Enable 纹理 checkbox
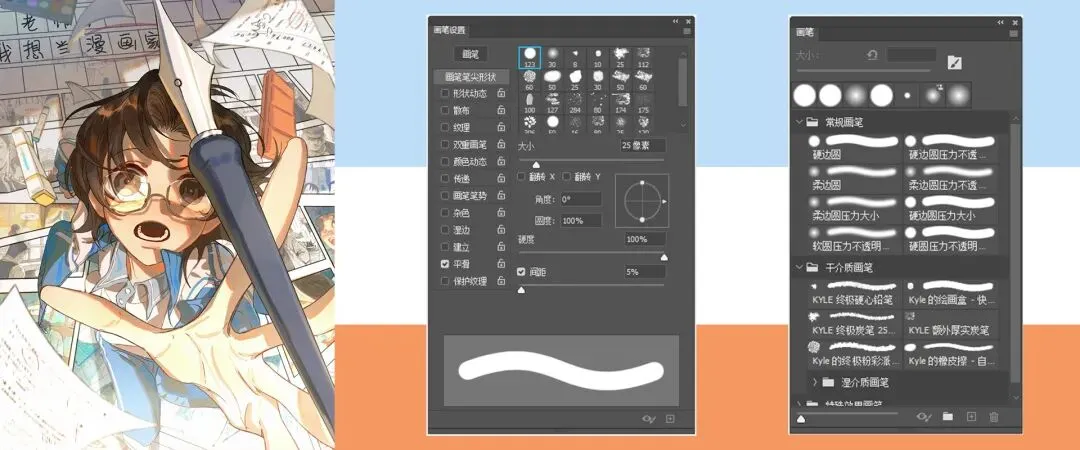This screenshot has height=450, width=1080. coord(445,127)
